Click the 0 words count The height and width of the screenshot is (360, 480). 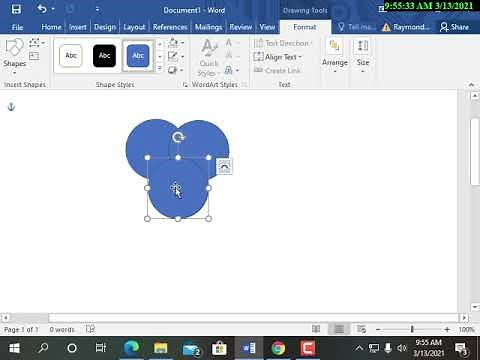tap(62, 330)
